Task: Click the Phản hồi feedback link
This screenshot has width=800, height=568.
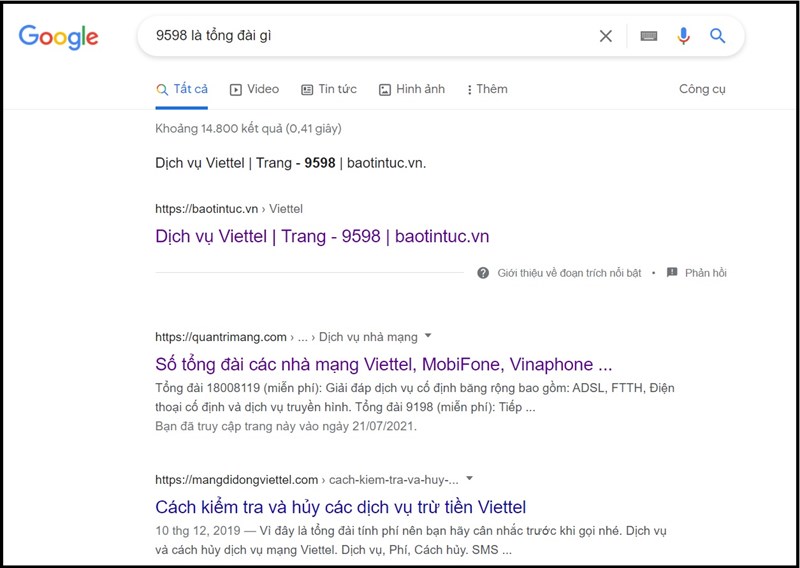Action: coord(706,273)
